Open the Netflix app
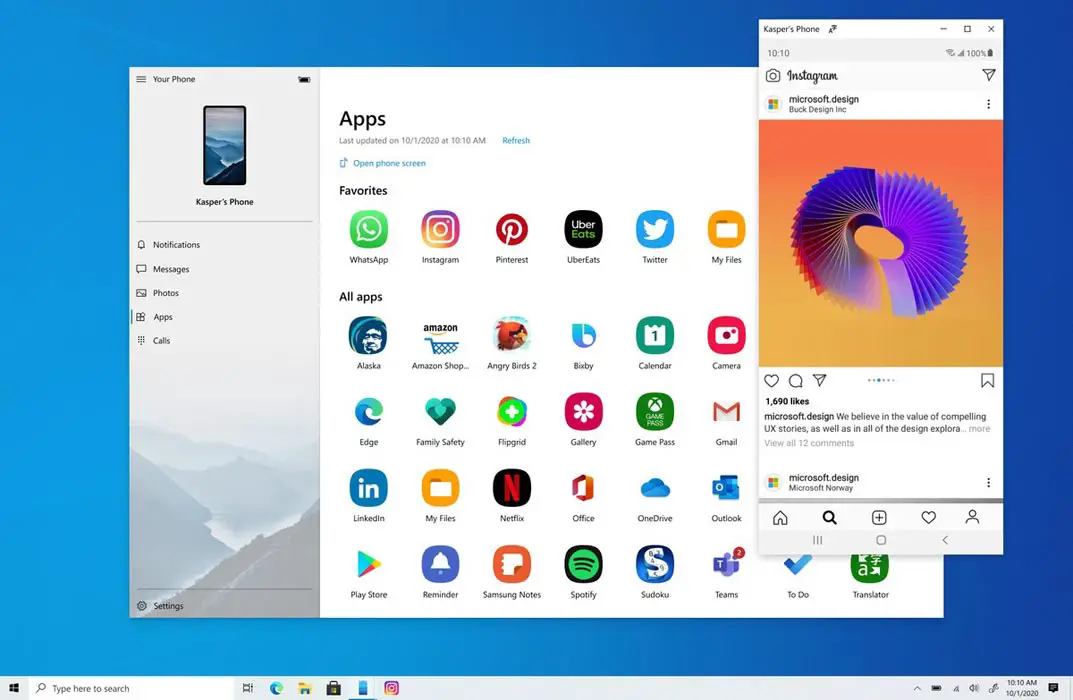Image resolution: width=1073 pixels, height=700 pixels. (512, 488)
